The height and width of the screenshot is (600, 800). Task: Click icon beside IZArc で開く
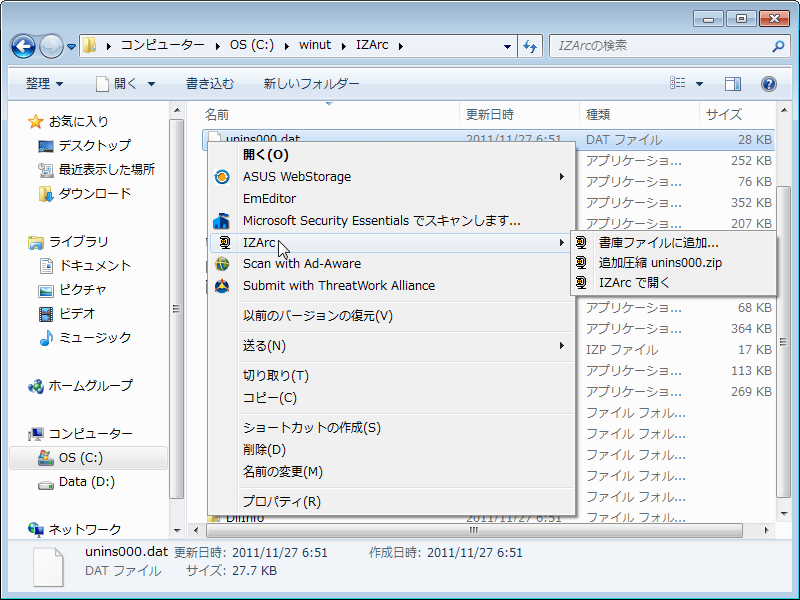click(581, 282)
